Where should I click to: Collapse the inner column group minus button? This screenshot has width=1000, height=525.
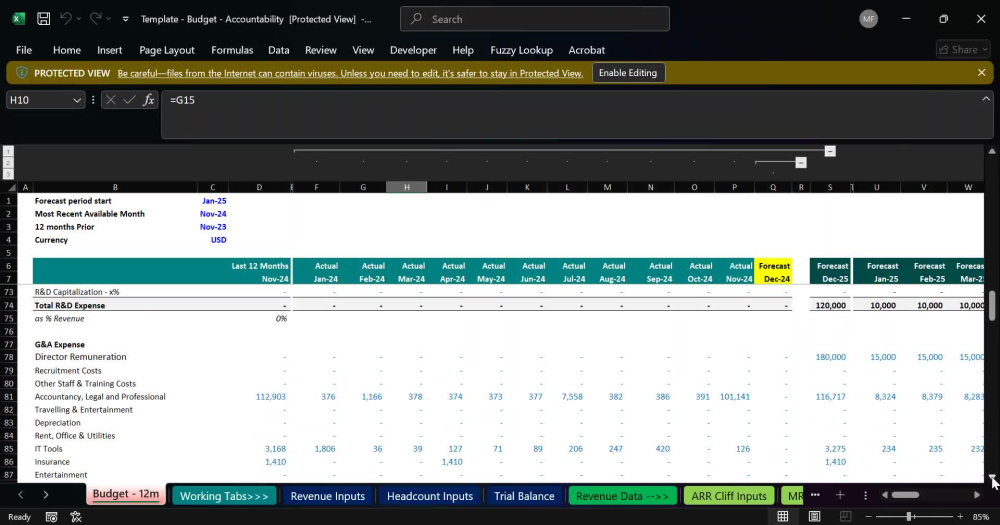click(x=801, y=163)
